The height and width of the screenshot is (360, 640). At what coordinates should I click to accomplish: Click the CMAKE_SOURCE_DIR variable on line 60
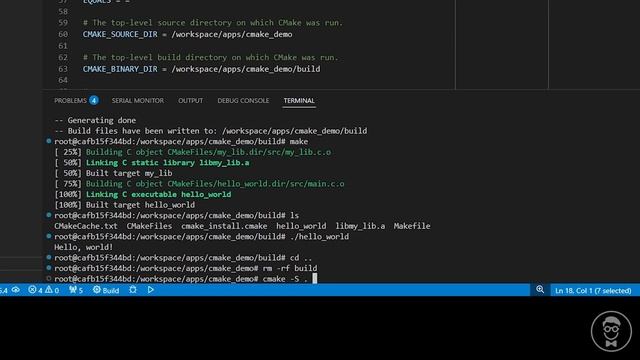pyautogui.click(x=120, y=34)
